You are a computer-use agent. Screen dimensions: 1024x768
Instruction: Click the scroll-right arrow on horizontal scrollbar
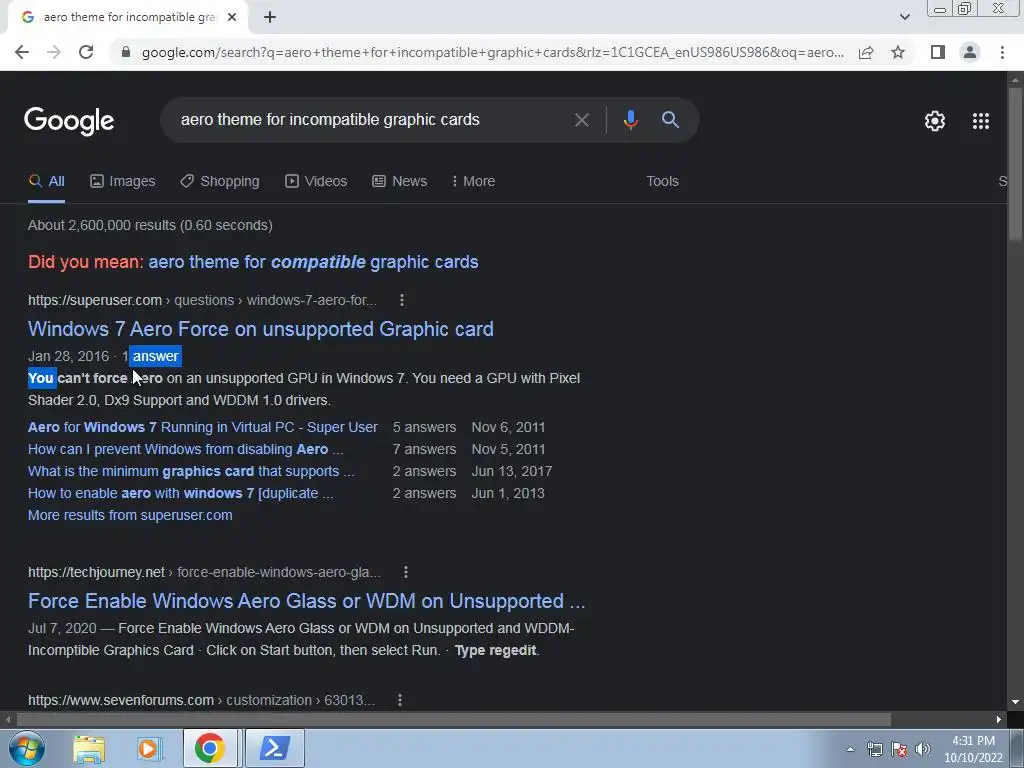[x=999, y=719]
